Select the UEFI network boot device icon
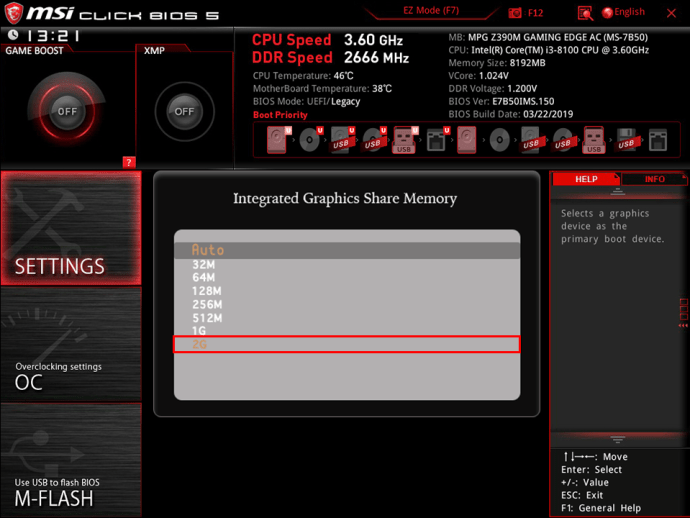This screenshot has height=518, width=690. [437, 140]
